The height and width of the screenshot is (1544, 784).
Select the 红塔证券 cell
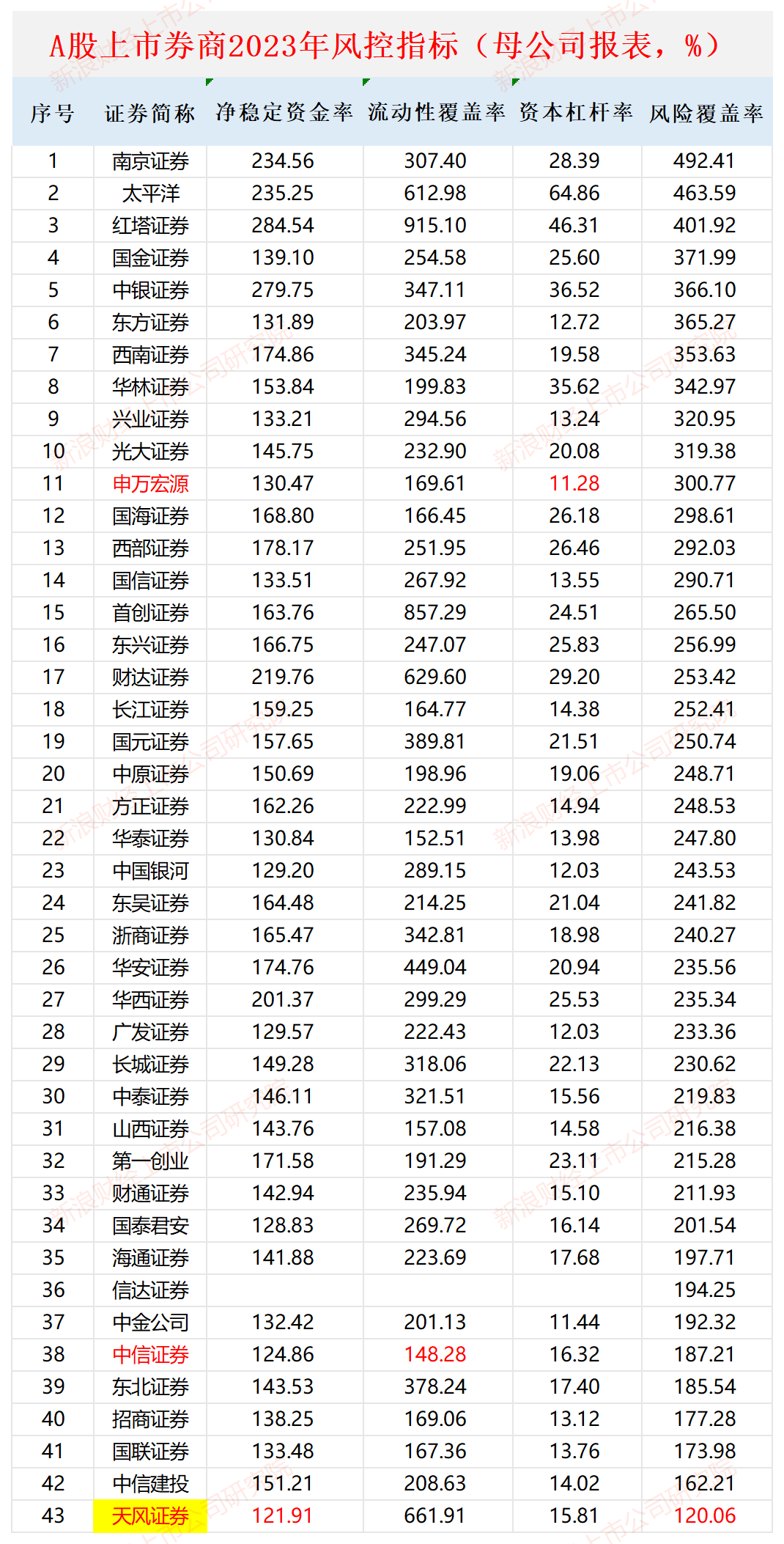[150, 226]
